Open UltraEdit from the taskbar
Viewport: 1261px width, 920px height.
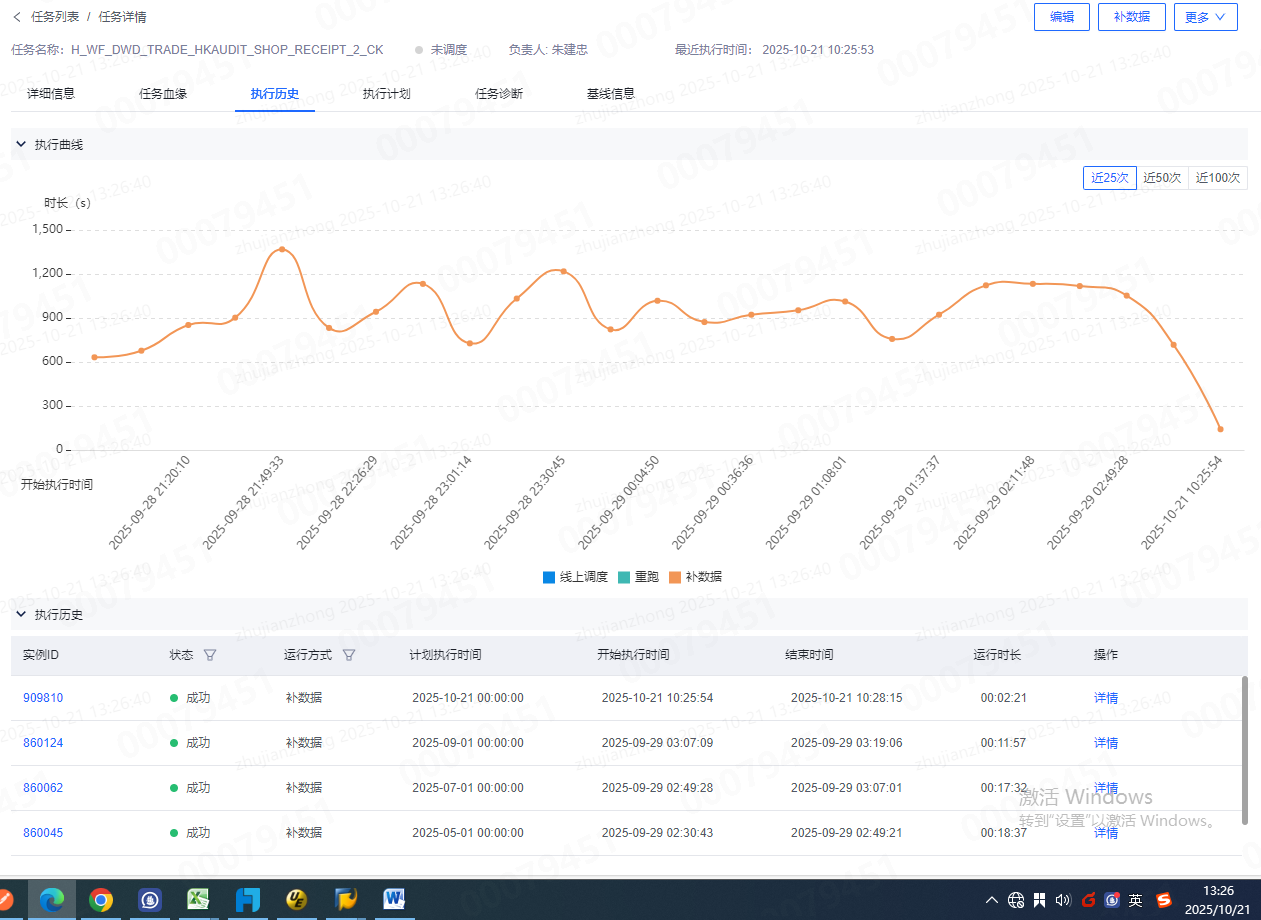pos(297,900)
